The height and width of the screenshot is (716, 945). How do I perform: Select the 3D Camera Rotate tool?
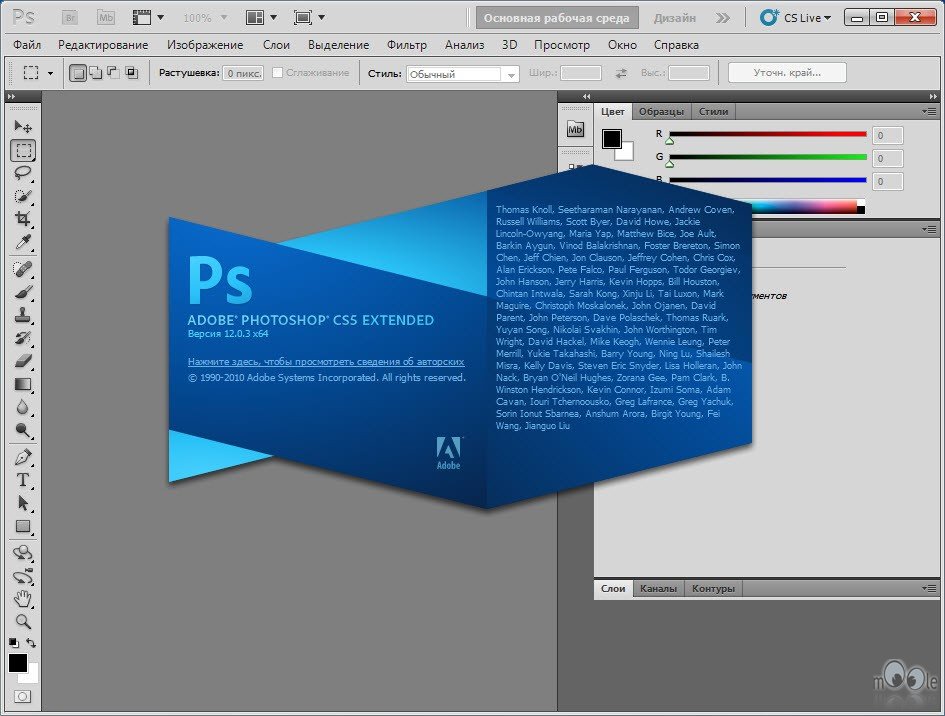pyautogui.click(x=23, y=576)
